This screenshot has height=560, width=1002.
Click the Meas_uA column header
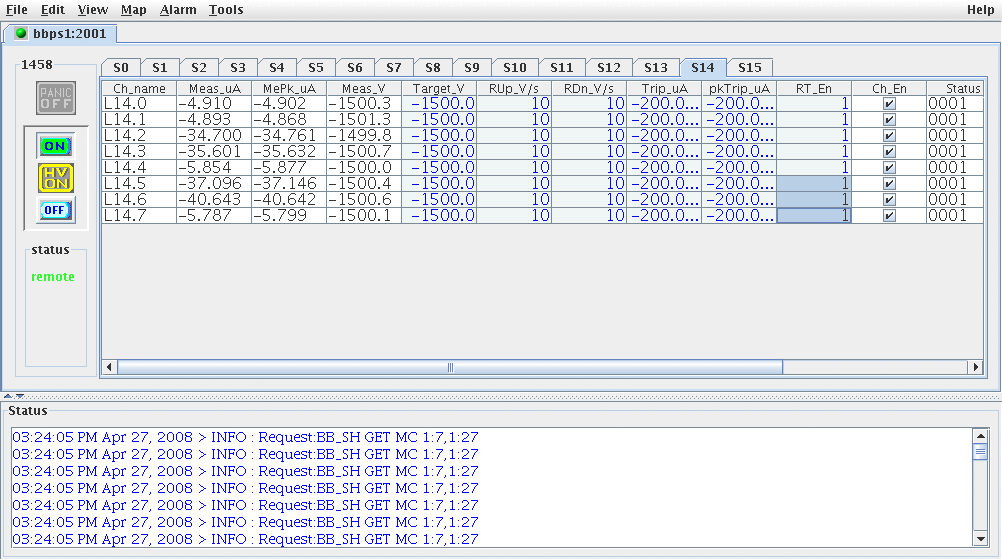pyautogui.click(x=214, y=88)
